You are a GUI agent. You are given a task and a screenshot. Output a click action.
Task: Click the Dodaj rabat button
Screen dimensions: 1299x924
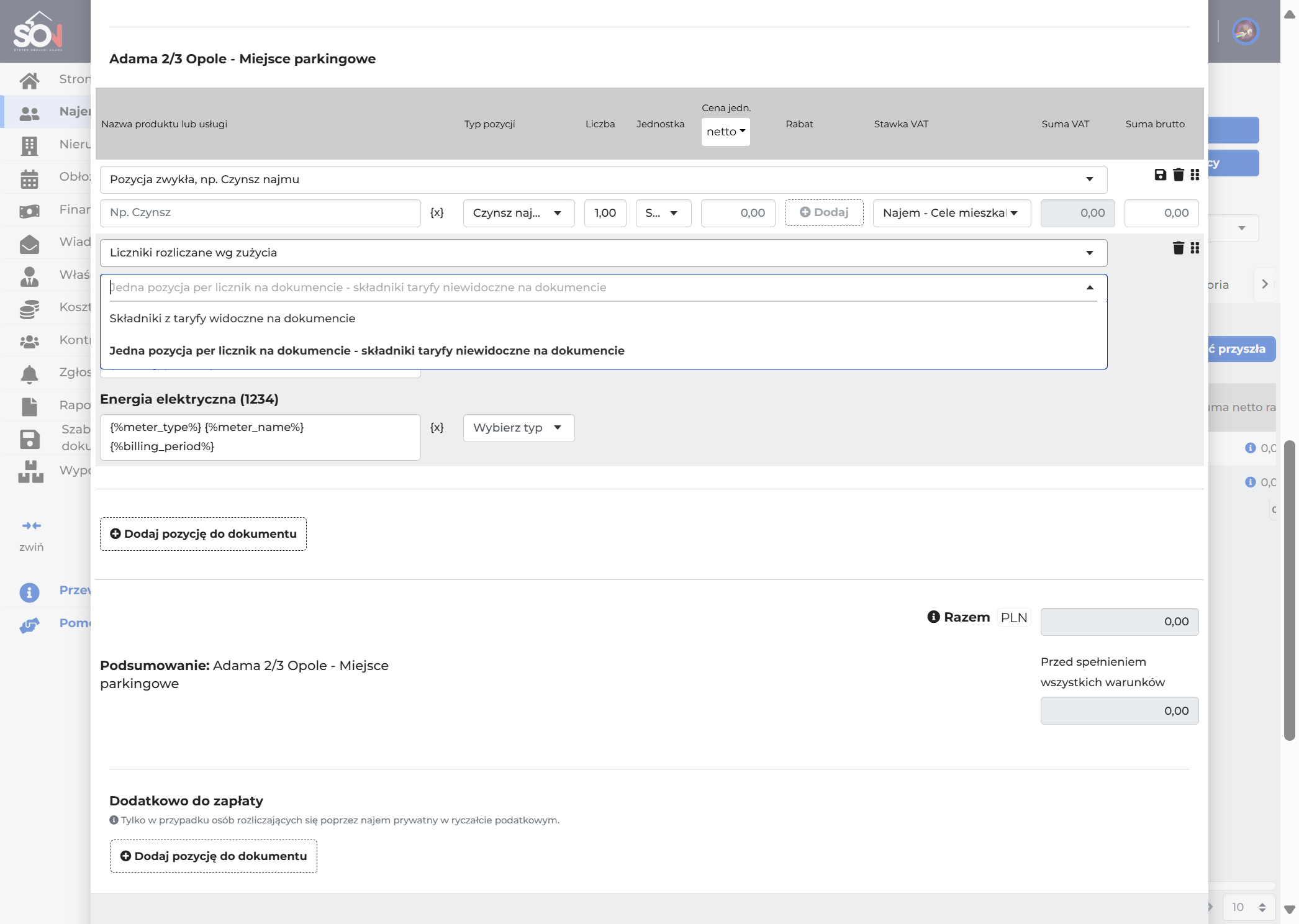tap(823, 212)
